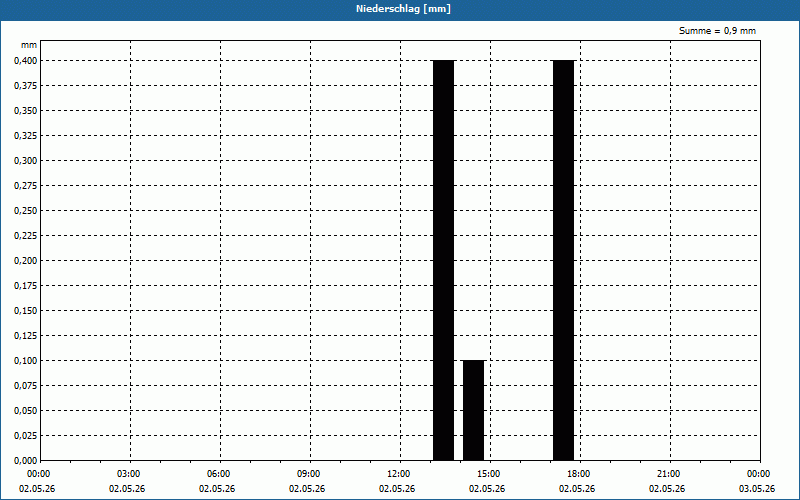Click the 21:00 time axis label
800x500 pixels.
(x=668, y=474)
